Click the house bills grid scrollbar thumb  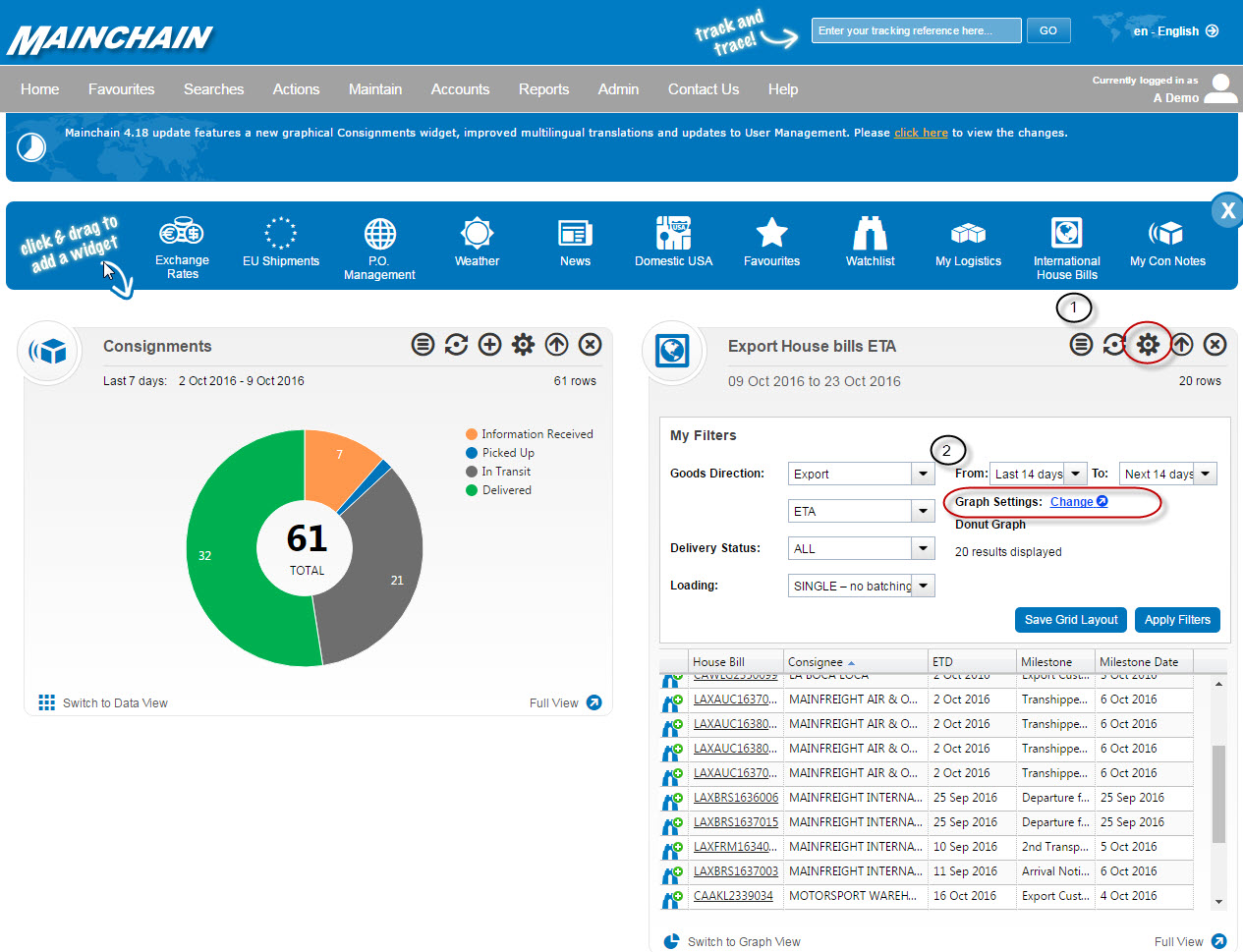pos(1218,794)
